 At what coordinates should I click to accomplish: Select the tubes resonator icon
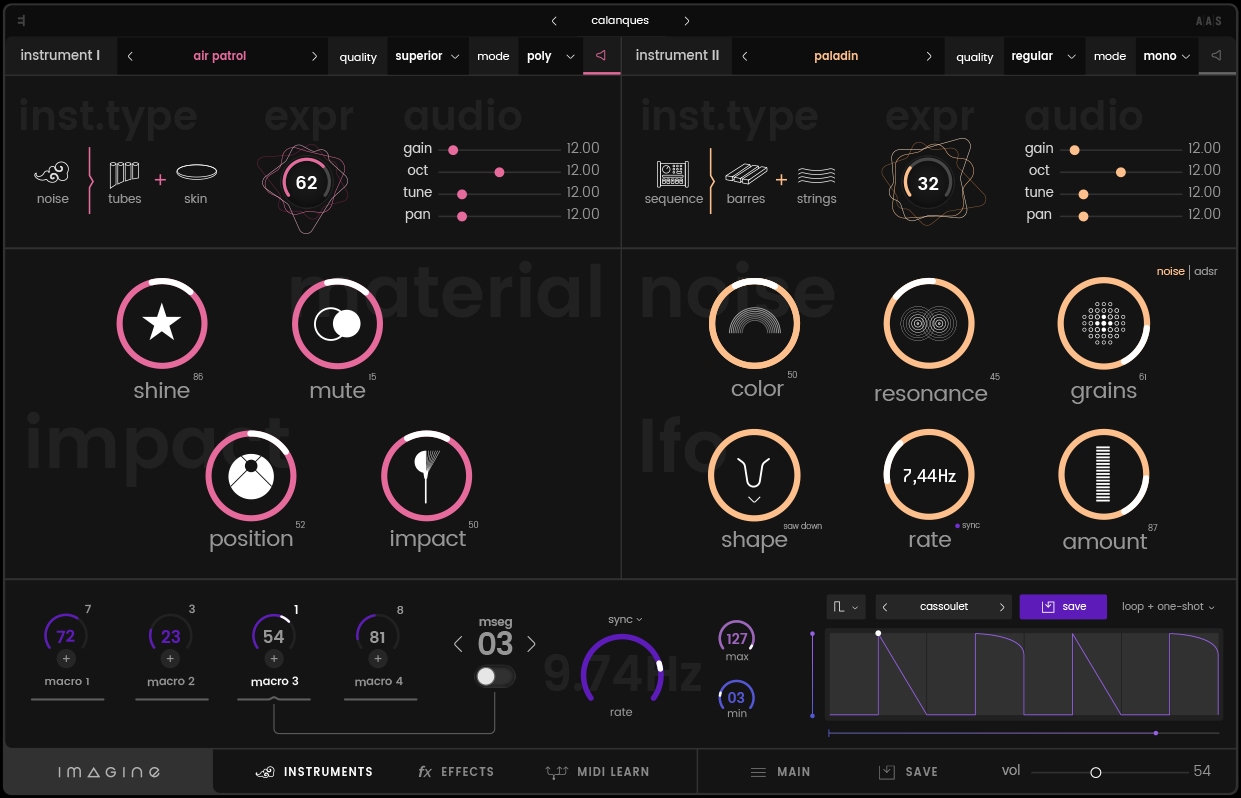click(125, 174)
